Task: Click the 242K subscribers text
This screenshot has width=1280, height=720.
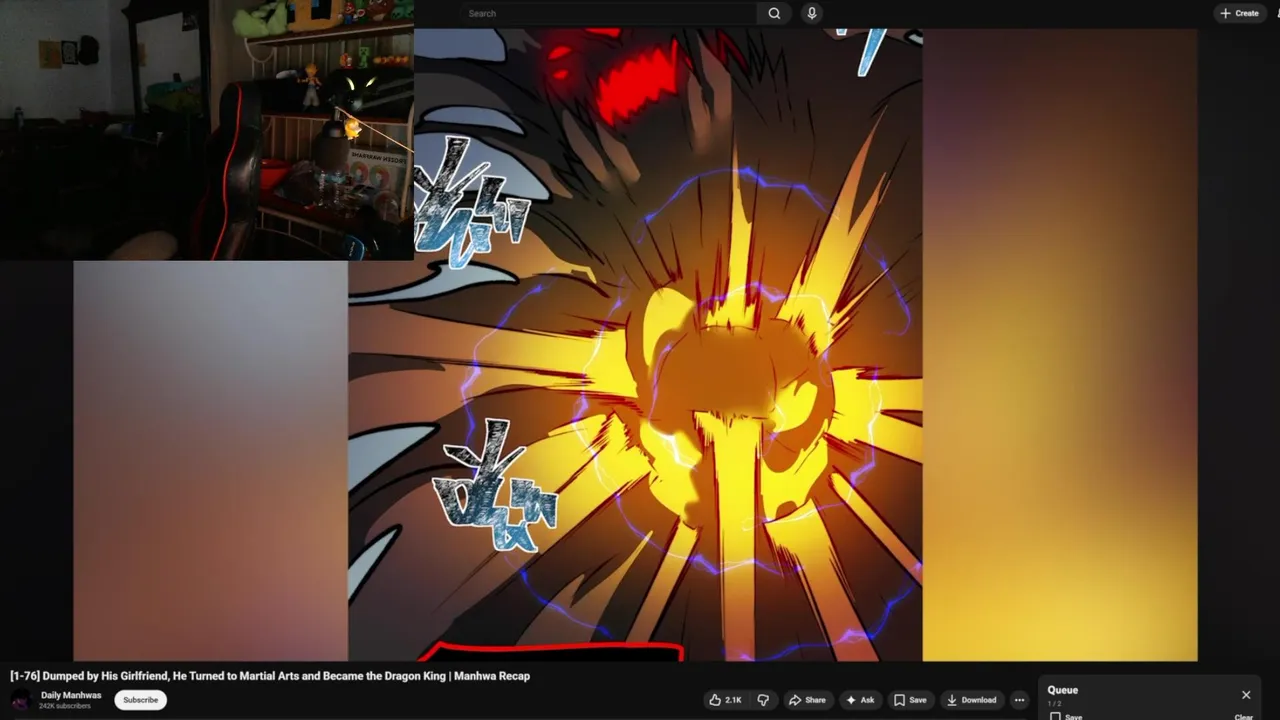Action: point(65,706)
